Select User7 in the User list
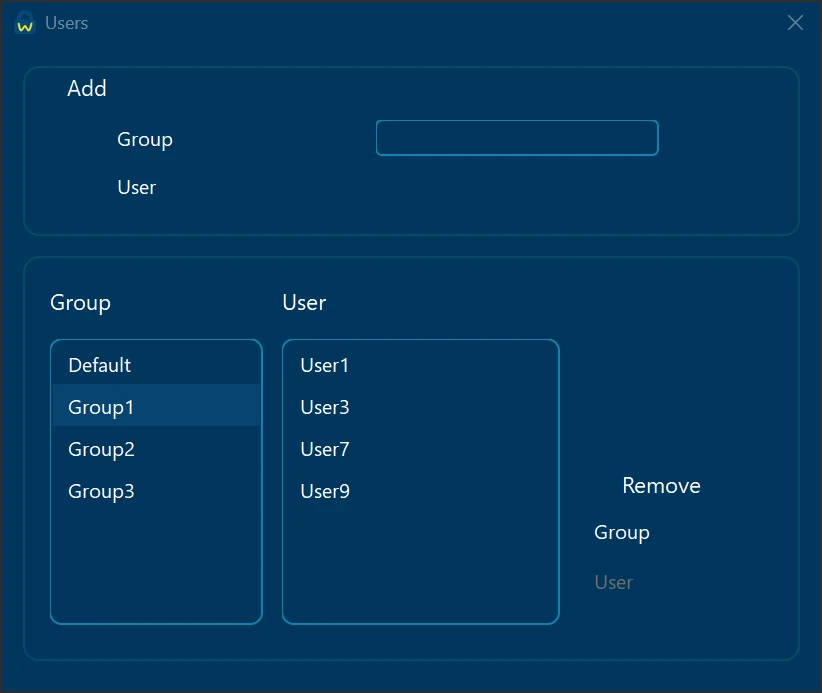The image size is (822, 693). point(420,449)
